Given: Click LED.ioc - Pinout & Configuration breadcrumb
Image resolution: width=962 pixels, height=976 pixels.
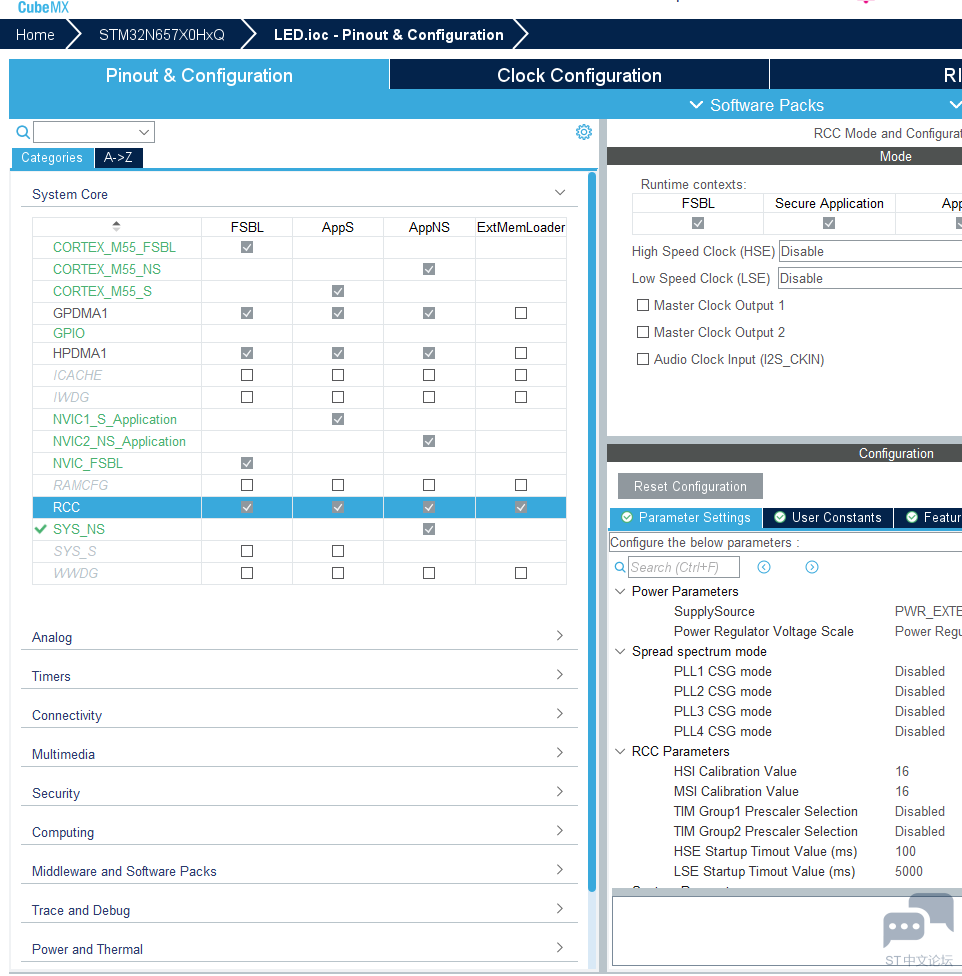Looking at the screenshot, I should coord(389,35).
